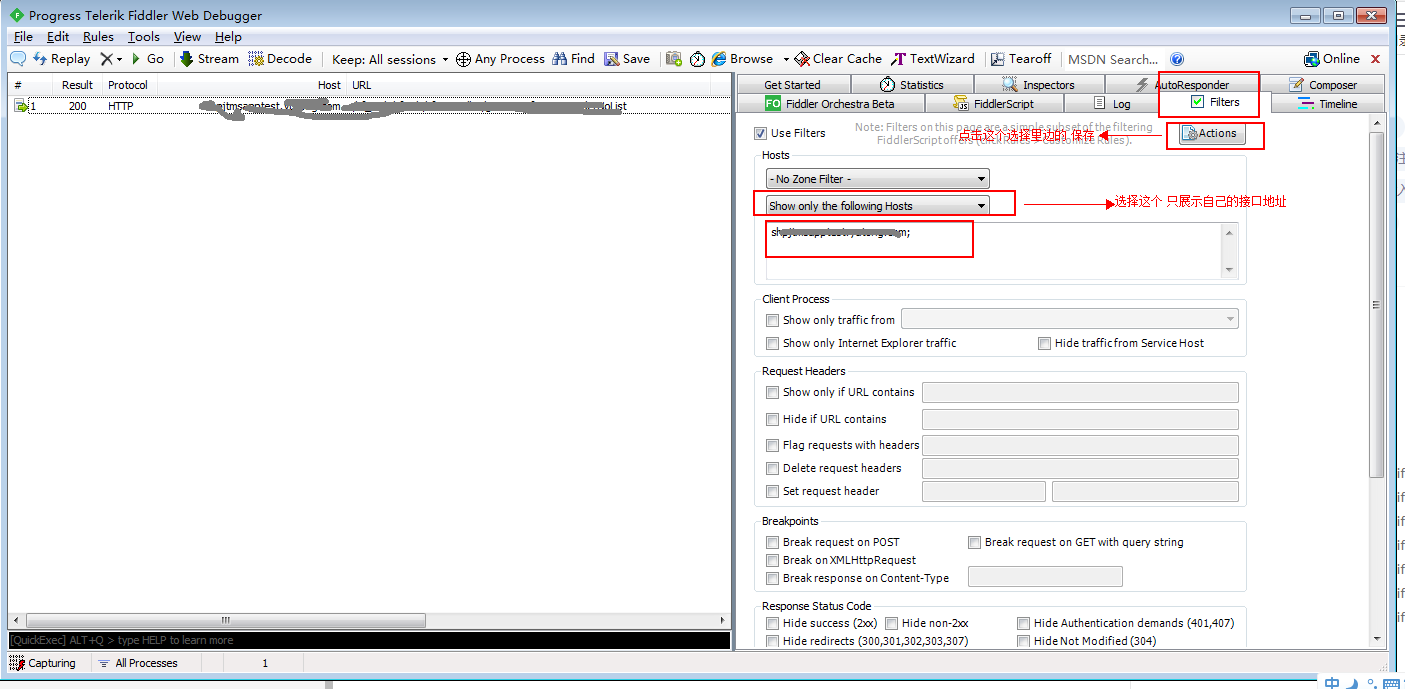
Task: Toggle Stream mode in toolbar
Action: [209, 59]
